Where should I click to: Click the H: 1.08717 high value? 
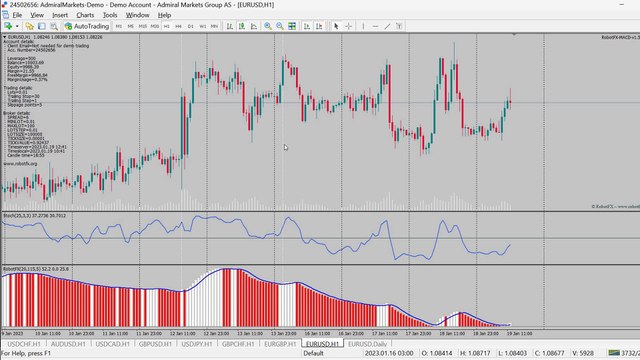(475, 353)
